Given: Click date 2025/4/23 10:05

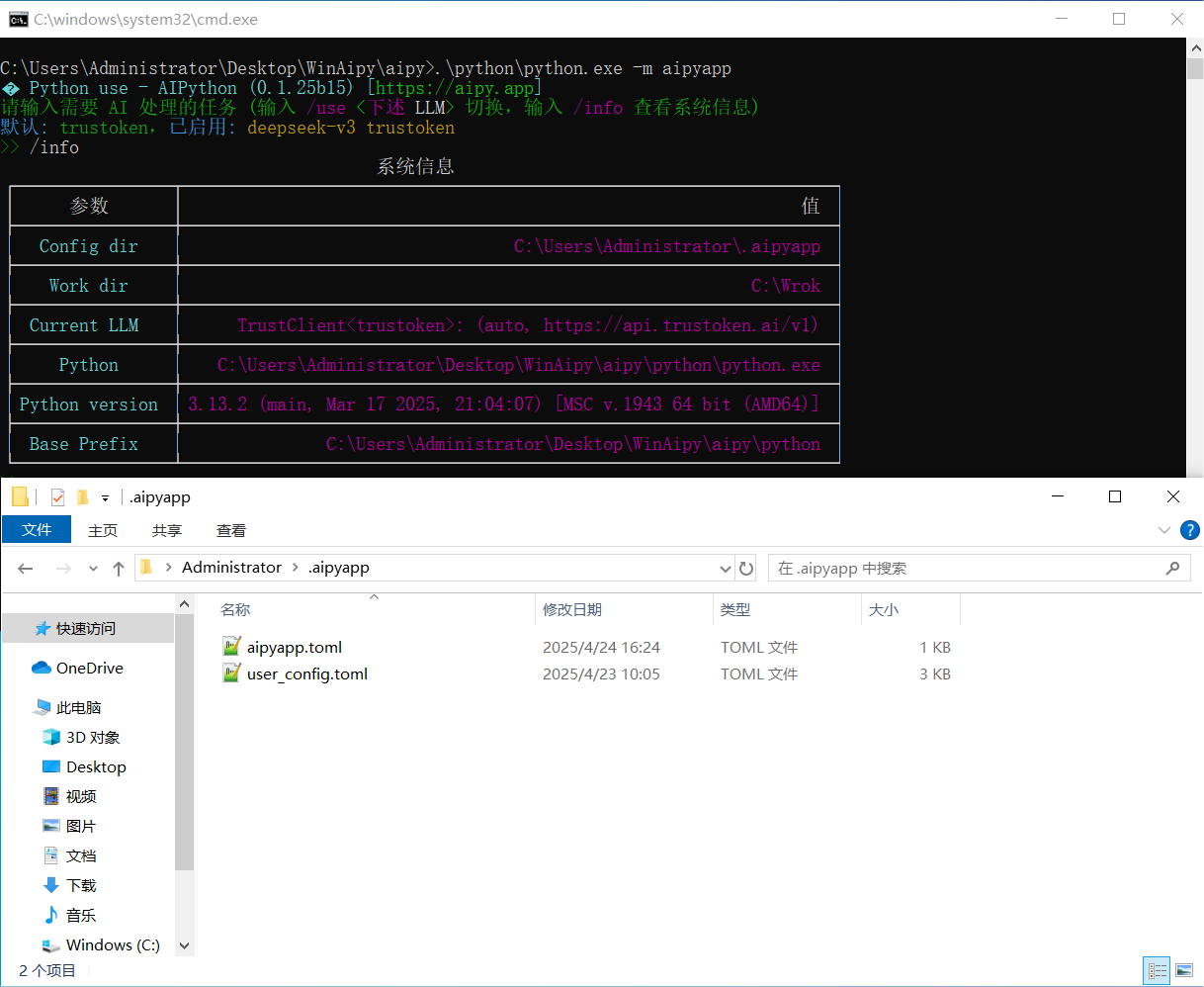Looking at the screenshot, I should [601, 673].
